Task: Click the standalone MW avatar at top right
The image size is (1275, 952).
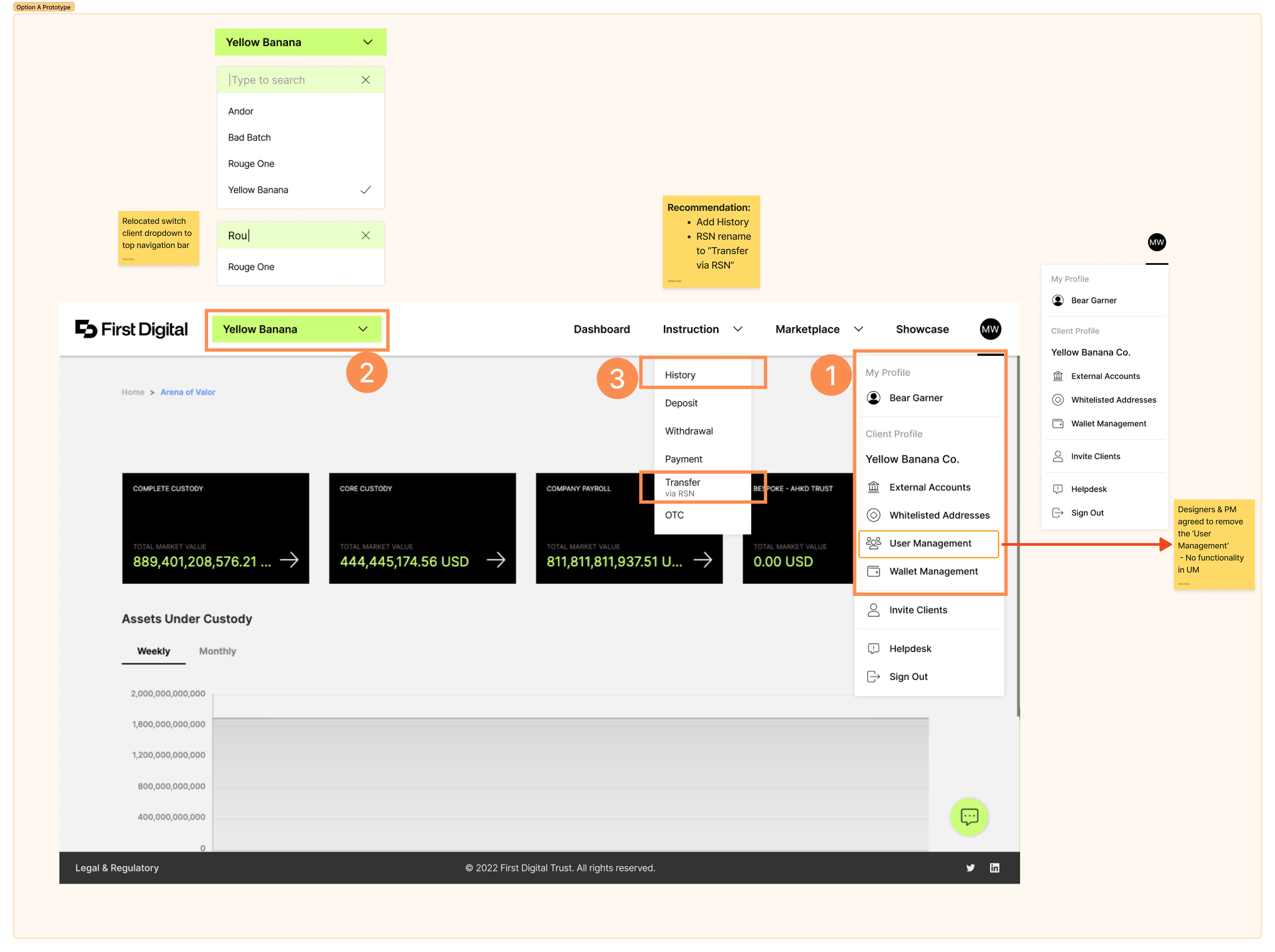Action: click(x=1156, y=242)
